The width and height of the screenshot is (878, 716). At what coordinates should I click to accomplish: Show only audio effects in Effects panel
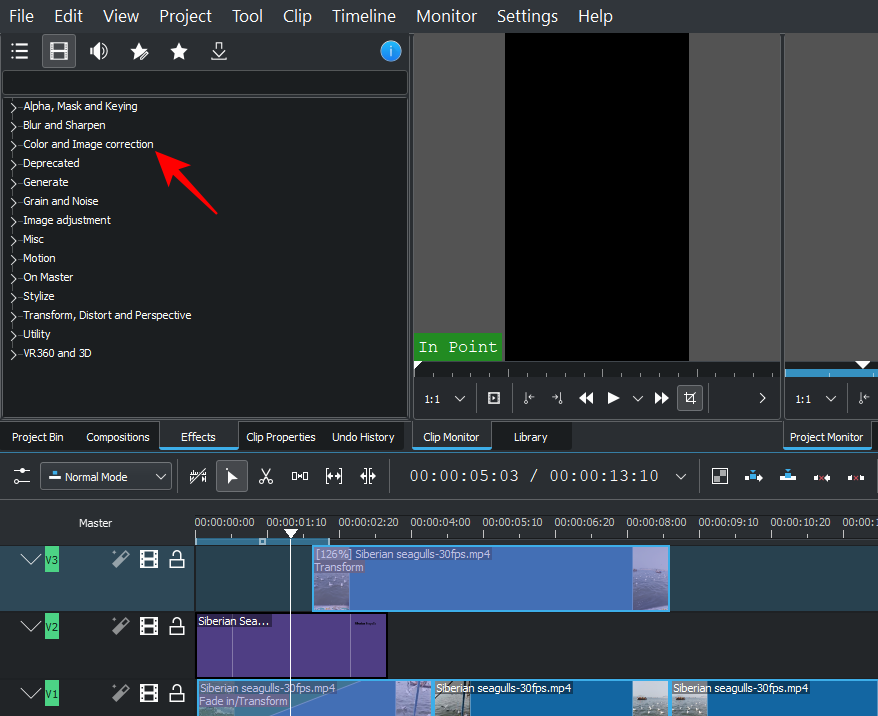pyautogui.click(x=99, y=52)
